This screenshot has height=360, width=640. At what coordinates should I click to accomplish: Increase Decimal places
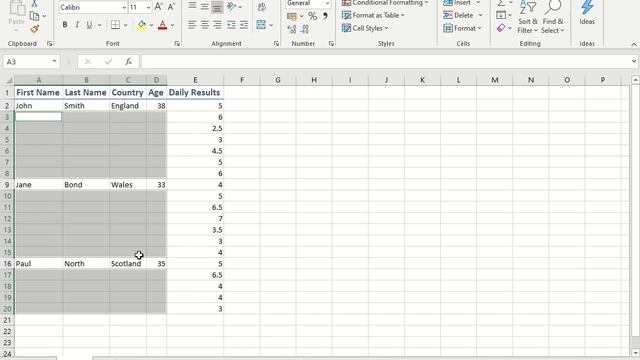click(x=292, y=29)
